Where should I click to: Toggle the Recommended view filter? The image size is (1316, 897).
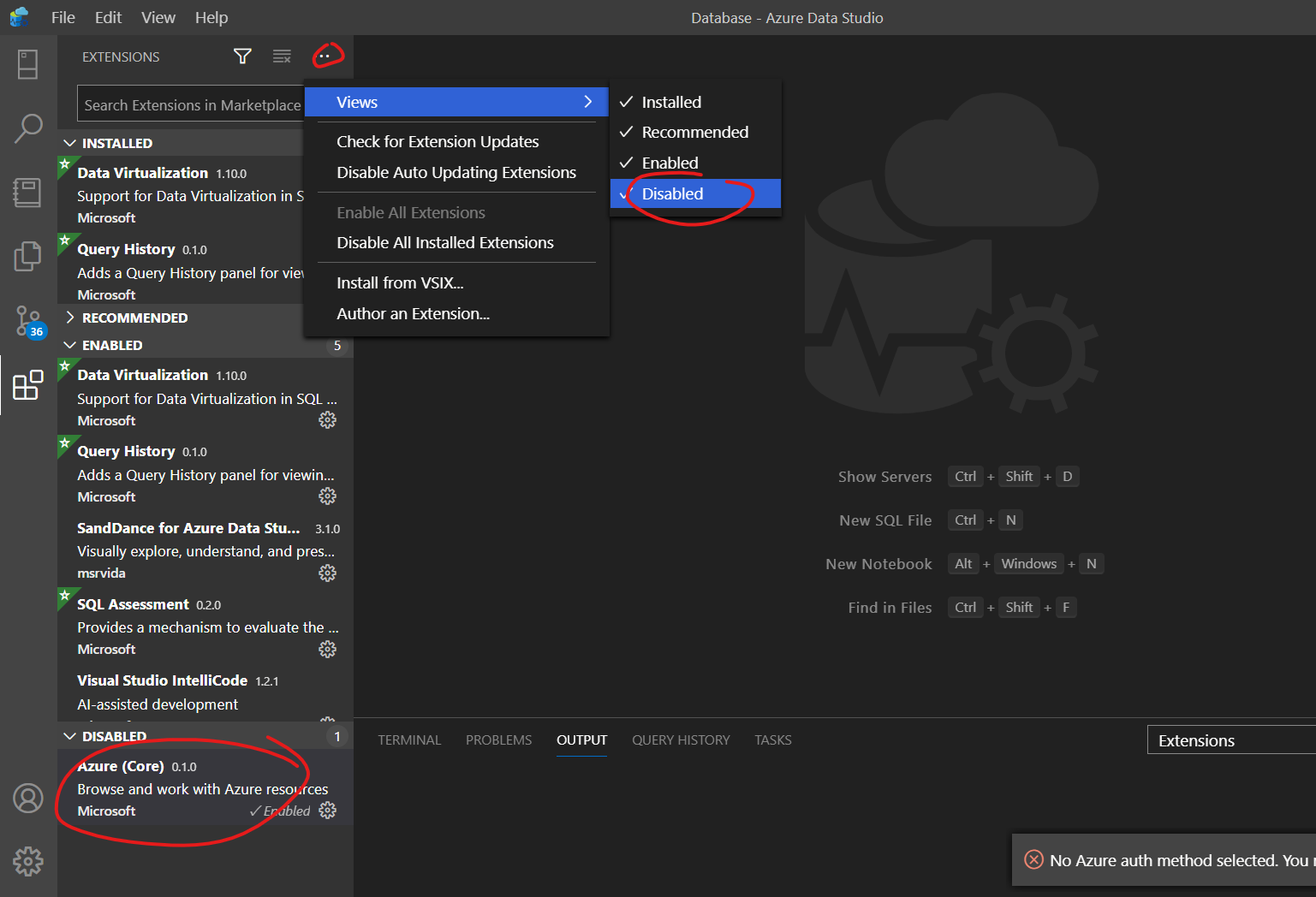coord(694,132)
